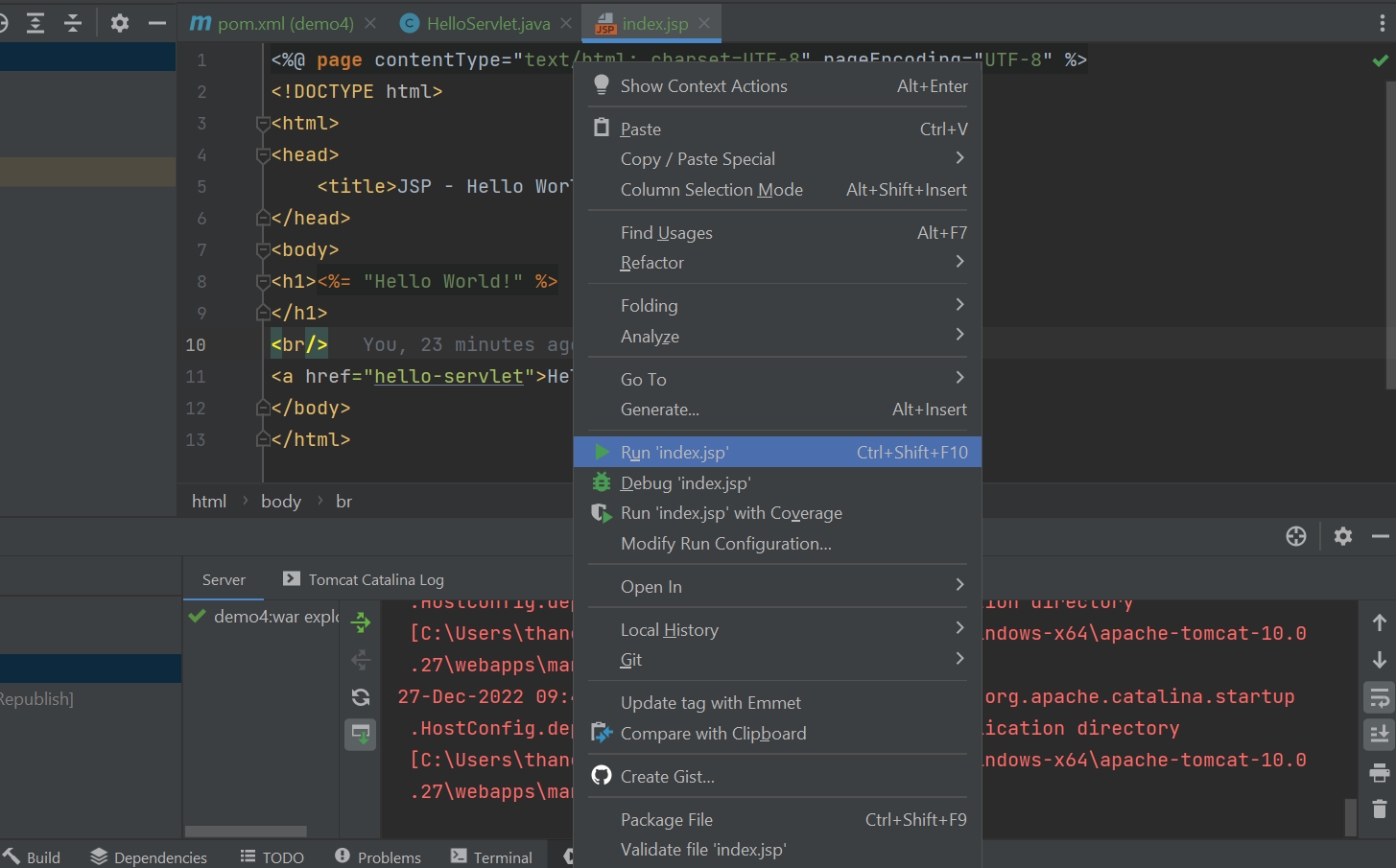Expand the Refactor submenu
The image size is (1396, 868).
pyautogui.click(x=777, y=263)
